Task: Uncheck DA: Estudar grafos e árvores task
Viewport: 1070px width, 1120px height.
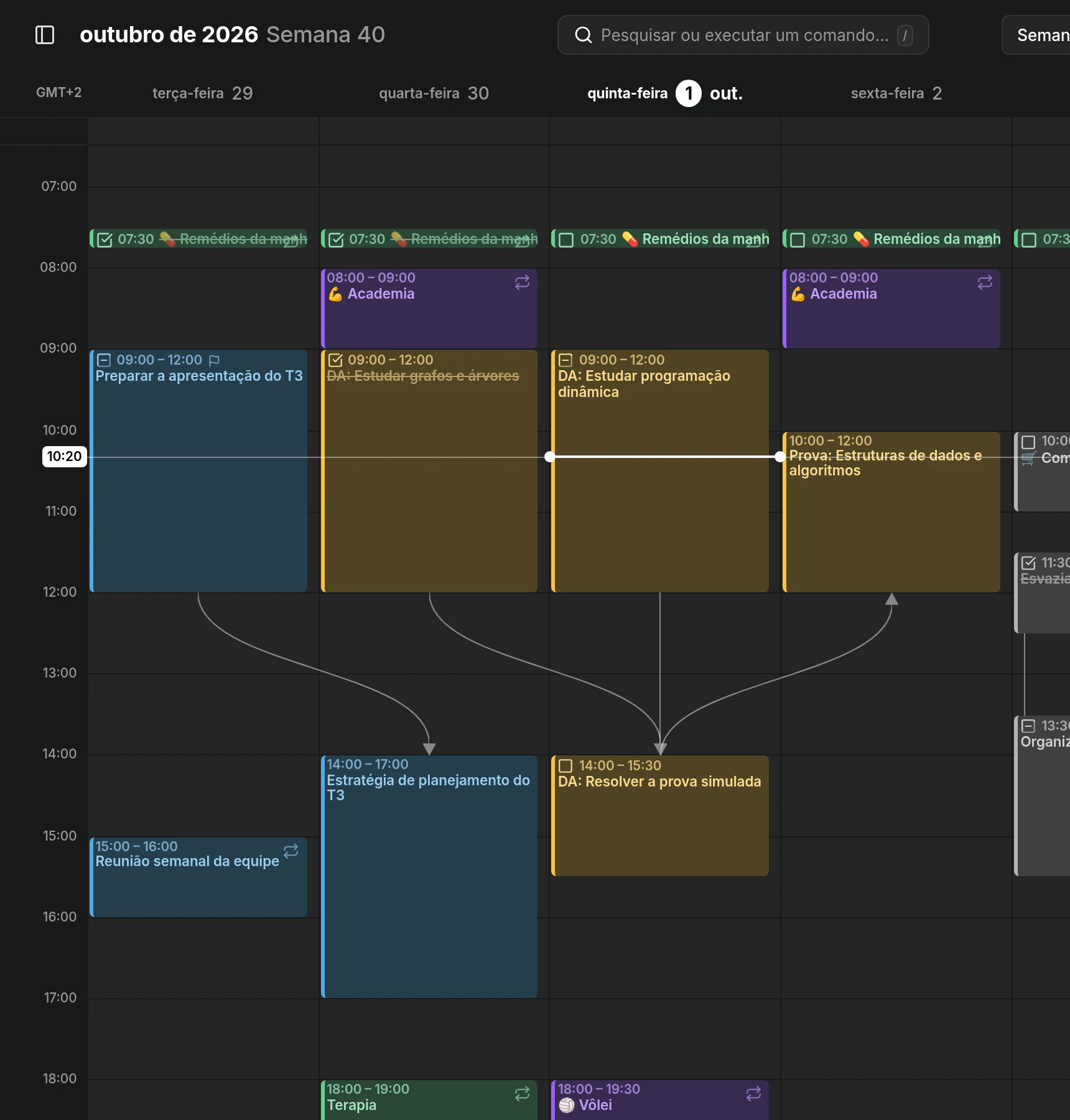Action: (x=335, y=360)
